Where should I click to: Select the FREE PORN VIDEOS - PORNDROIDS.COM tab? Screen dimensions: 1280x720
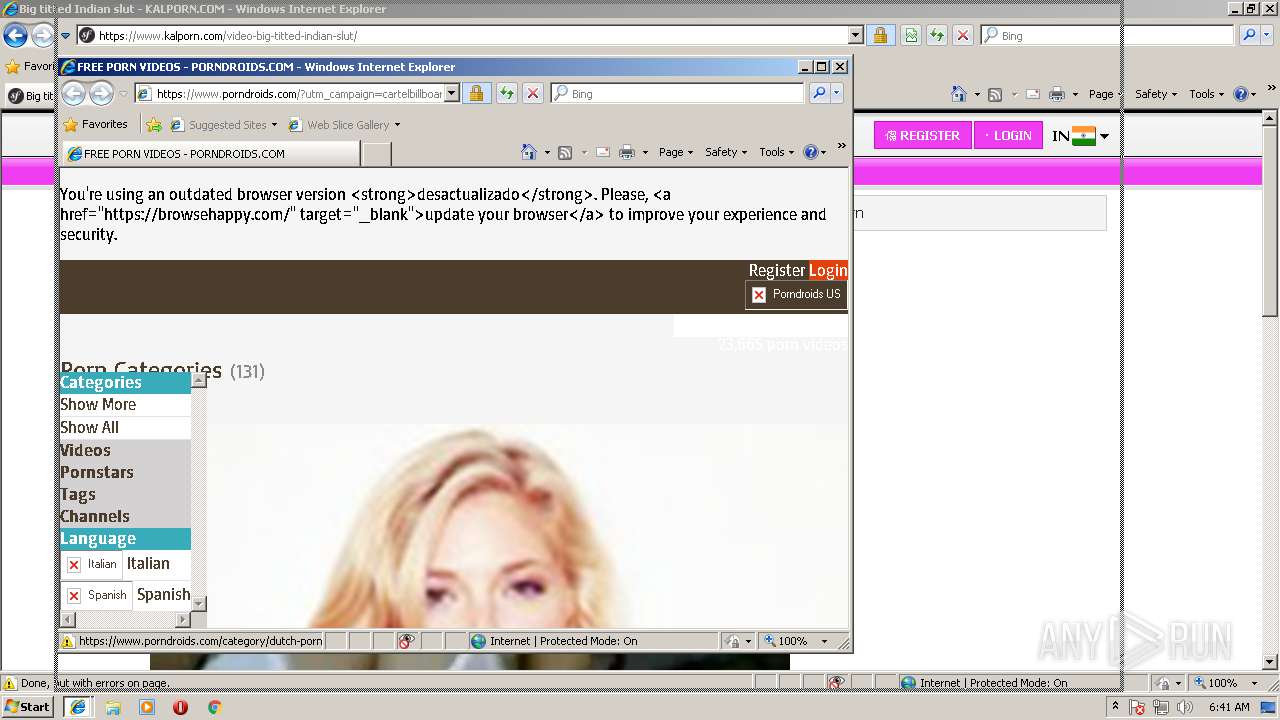pos(210,153)
